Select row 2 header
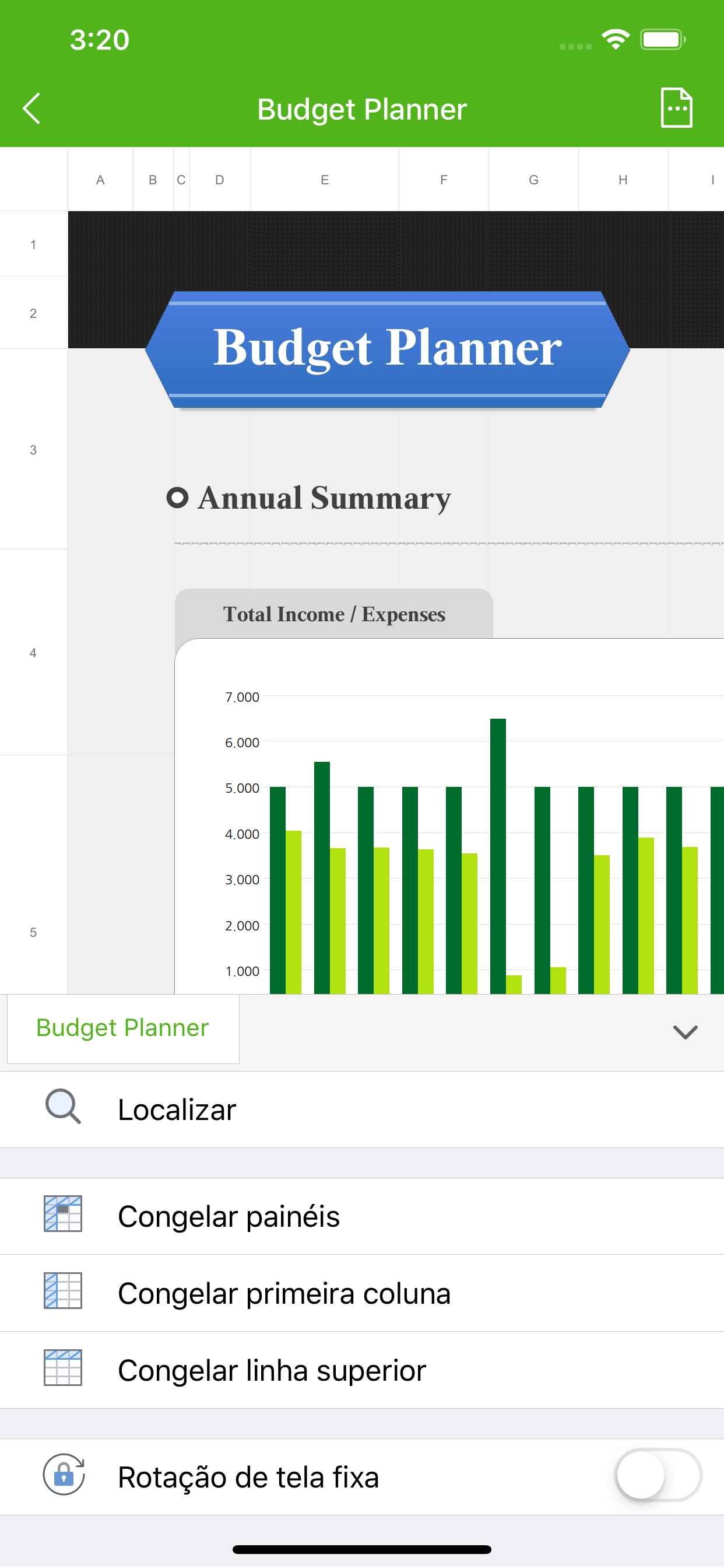 tap(33, 313)
